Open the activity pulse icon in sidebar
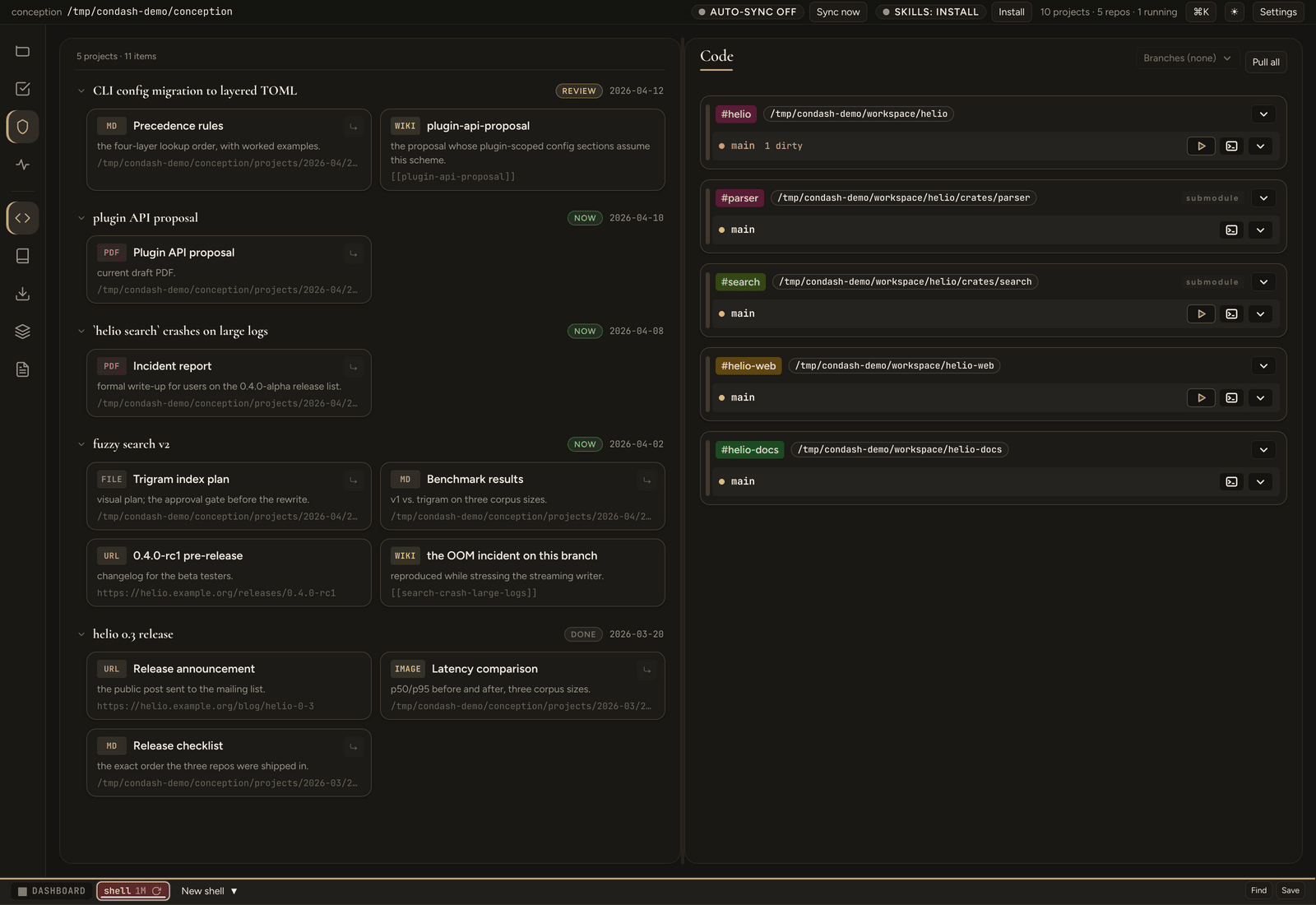The image size is (1316, 905). (x=22, y=165)
